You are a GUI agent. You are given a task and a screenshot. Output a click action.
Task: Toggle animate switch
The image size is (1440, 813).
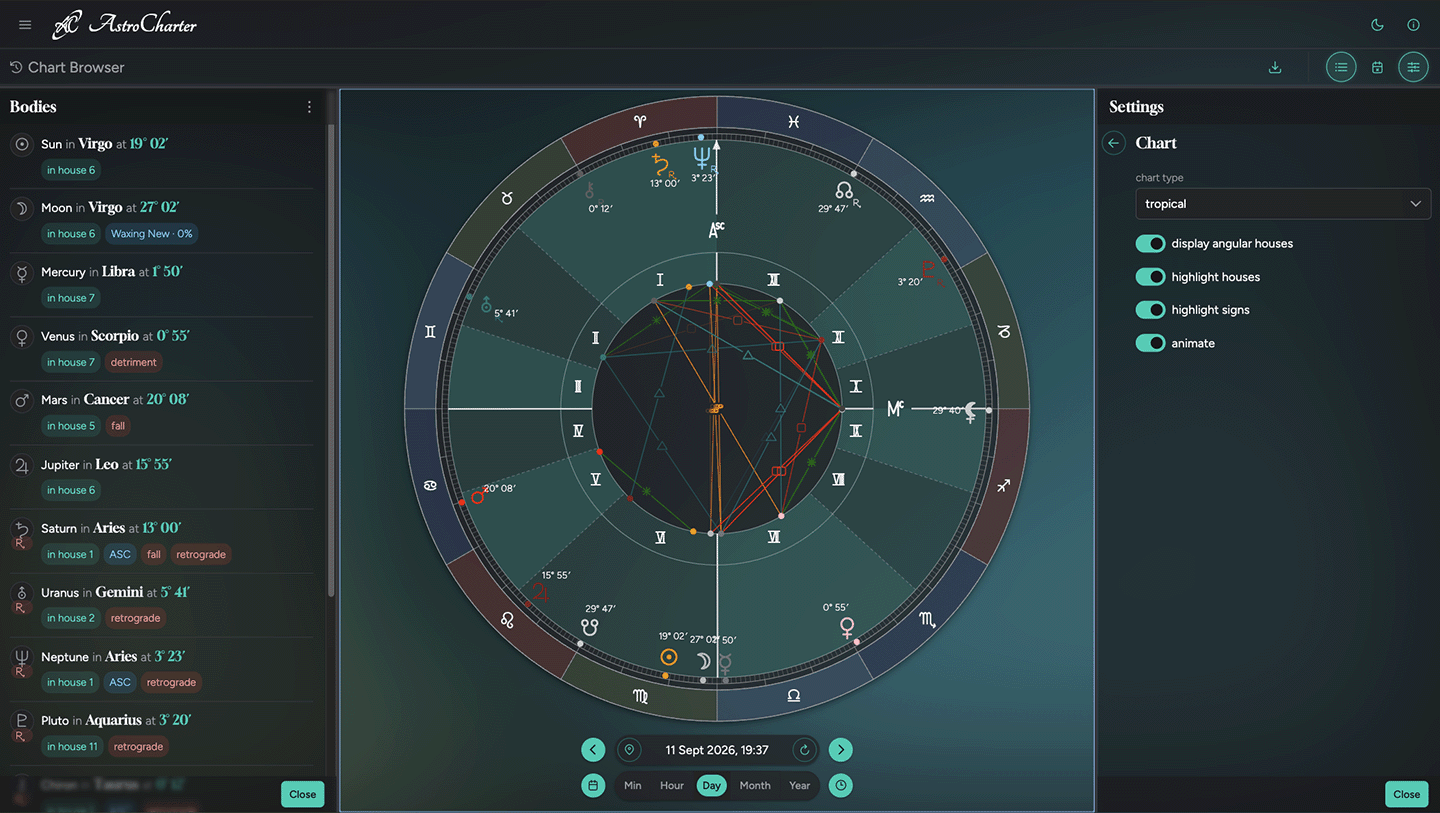click(1151, 343)
